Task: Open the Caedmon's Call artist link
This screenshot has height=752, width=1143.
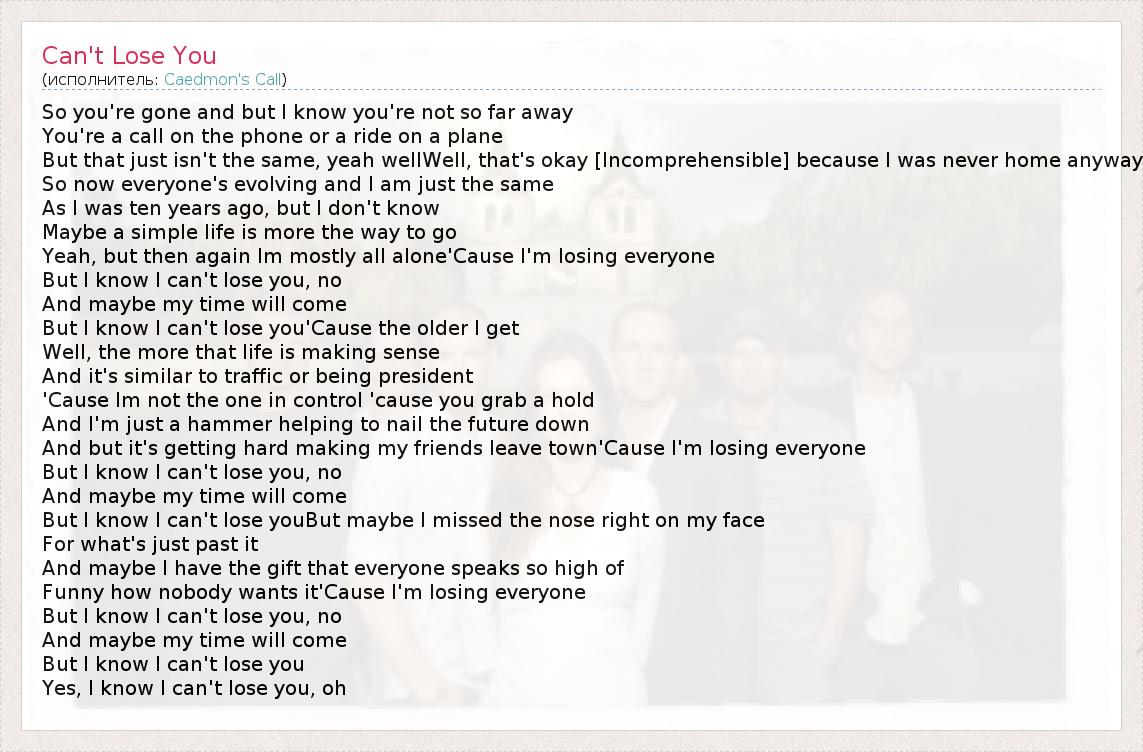Action: (x=224, y=79)
